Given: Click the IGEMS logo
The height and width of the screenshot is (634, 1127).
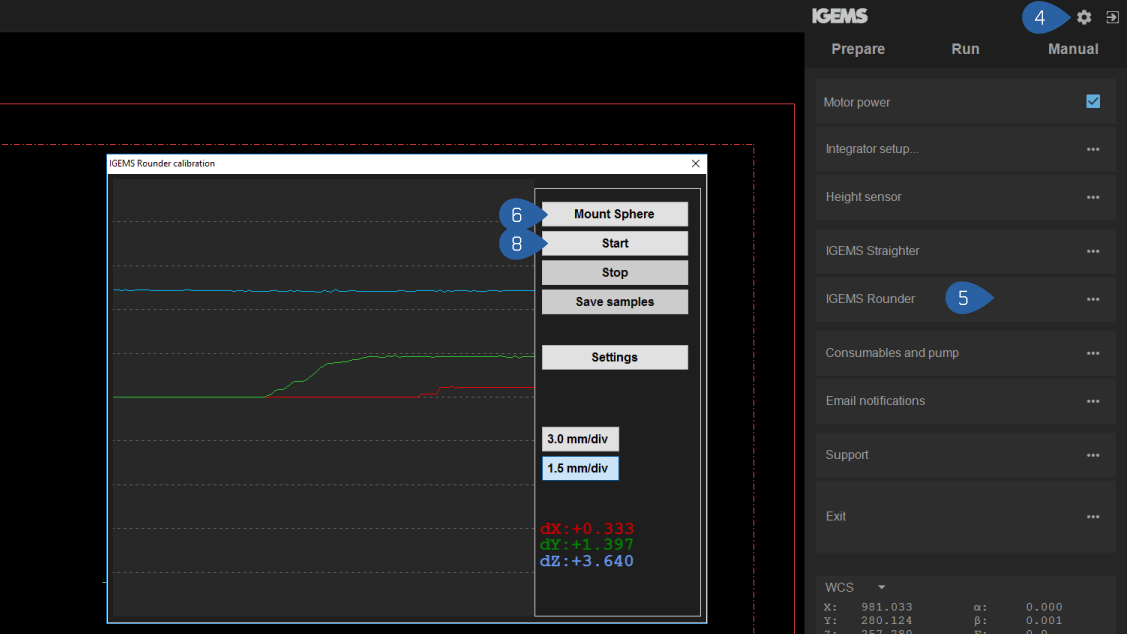Looking at the screenshot, I should (x=840, y=16).
